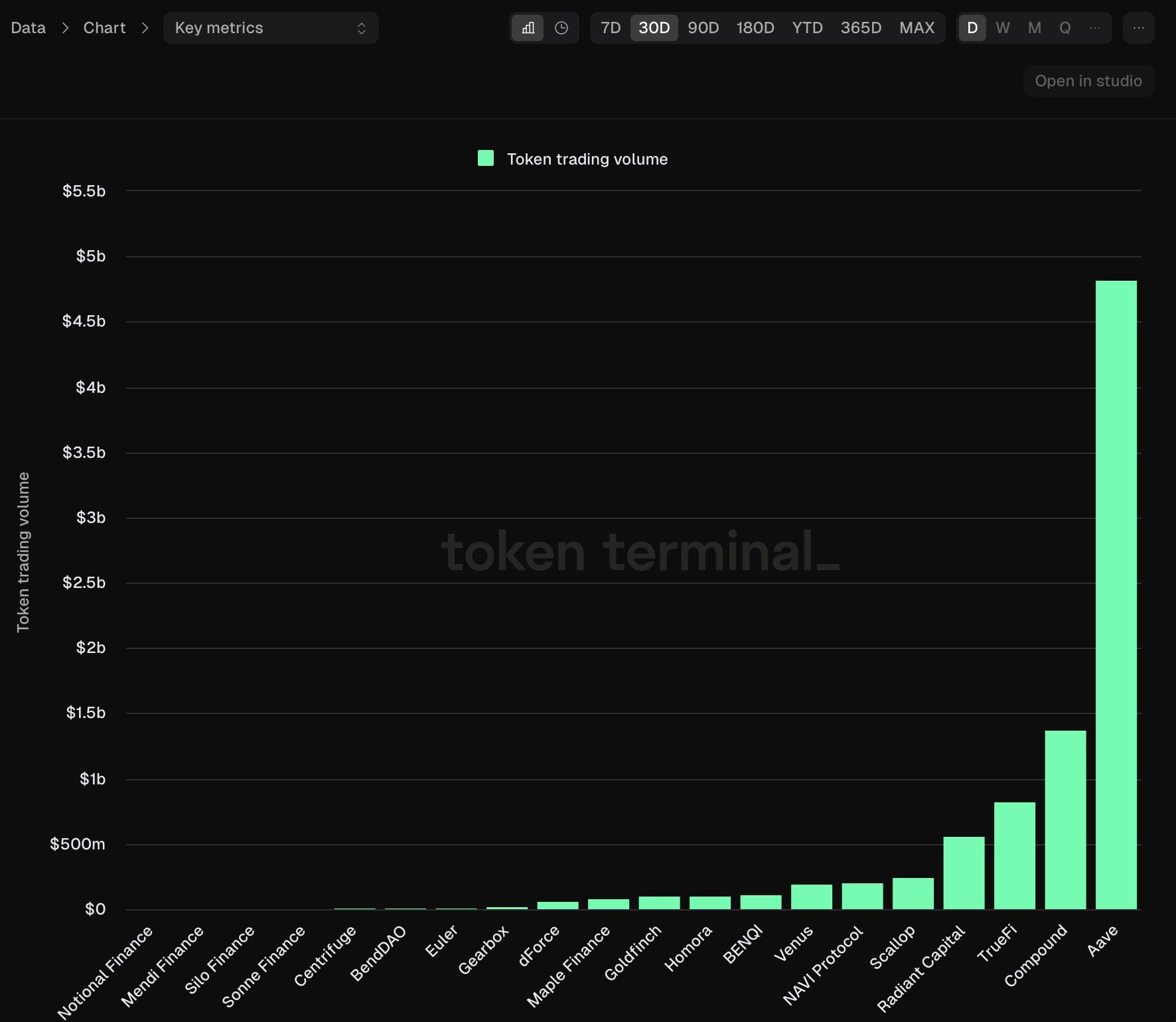This screenshot has width=1176, height=1022.
Task: Select the MAX time range
Action: tap(917, 28)
